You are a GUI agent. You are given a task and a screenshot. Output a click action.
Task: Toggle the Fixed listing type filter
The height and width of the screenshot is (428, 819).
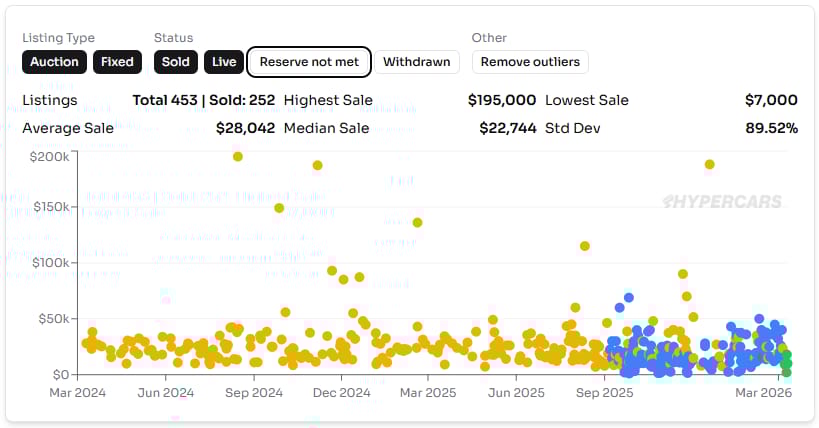[117, 61]
